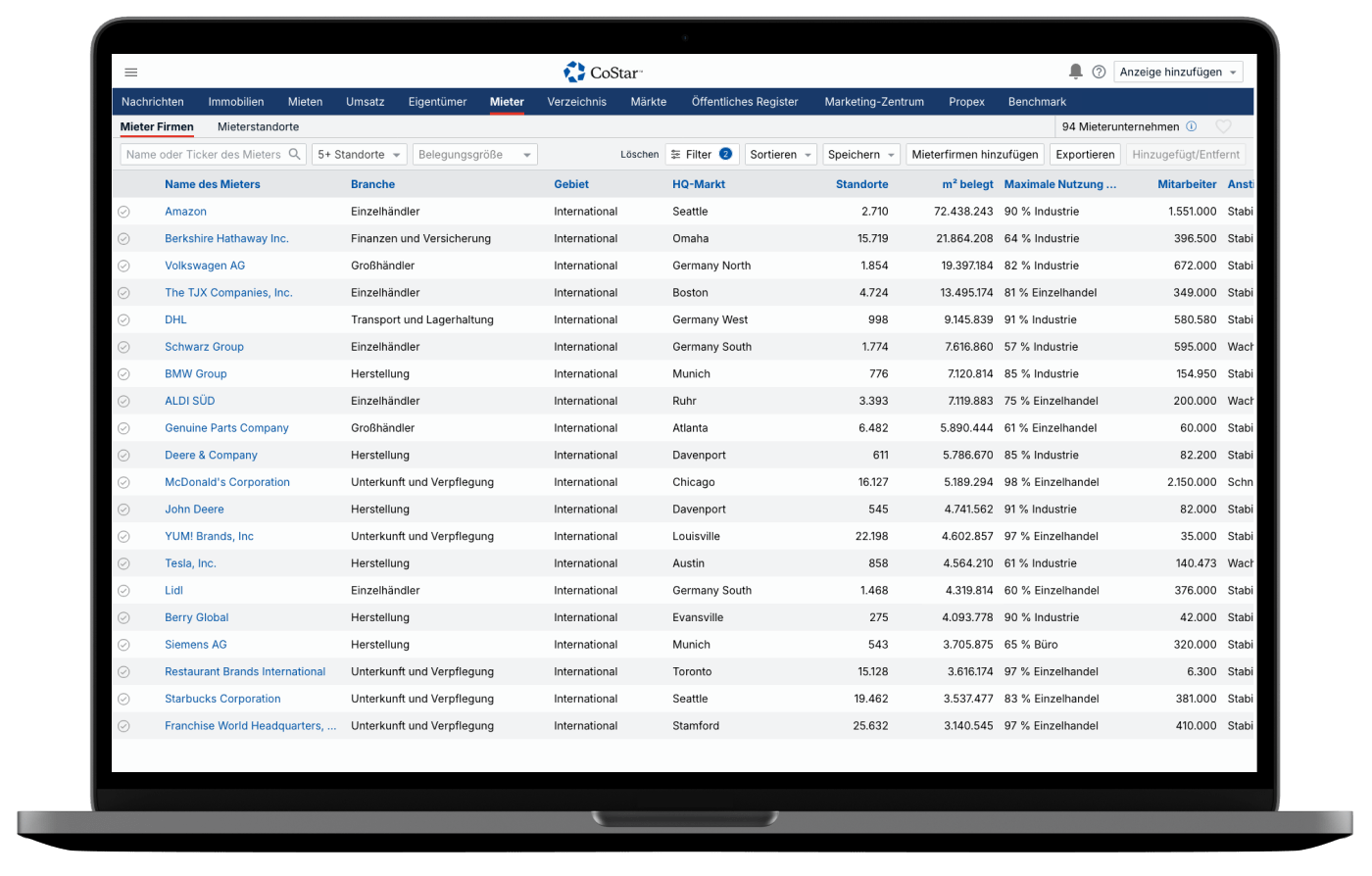Select the Schwarz Group row check circle
Screen dimensions: 1372x876
tap(123, 347)
